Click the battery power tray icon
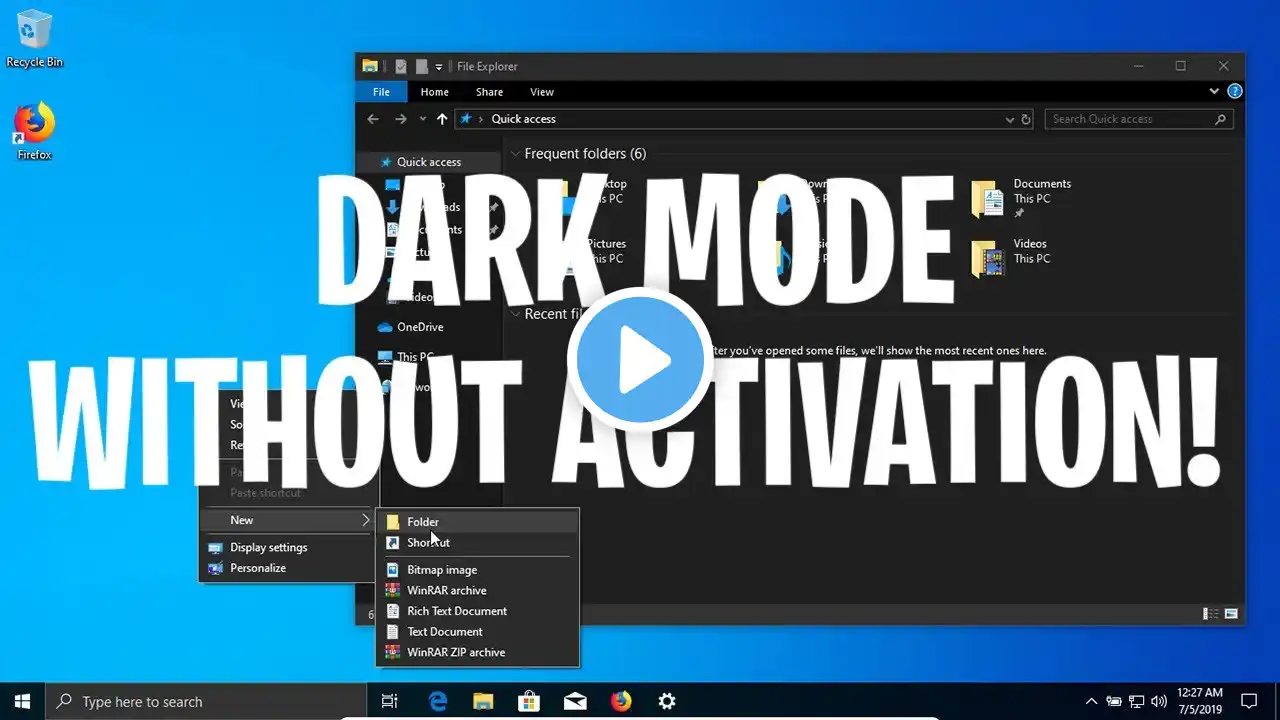 pyautogui.click(x=1114, y=701)
